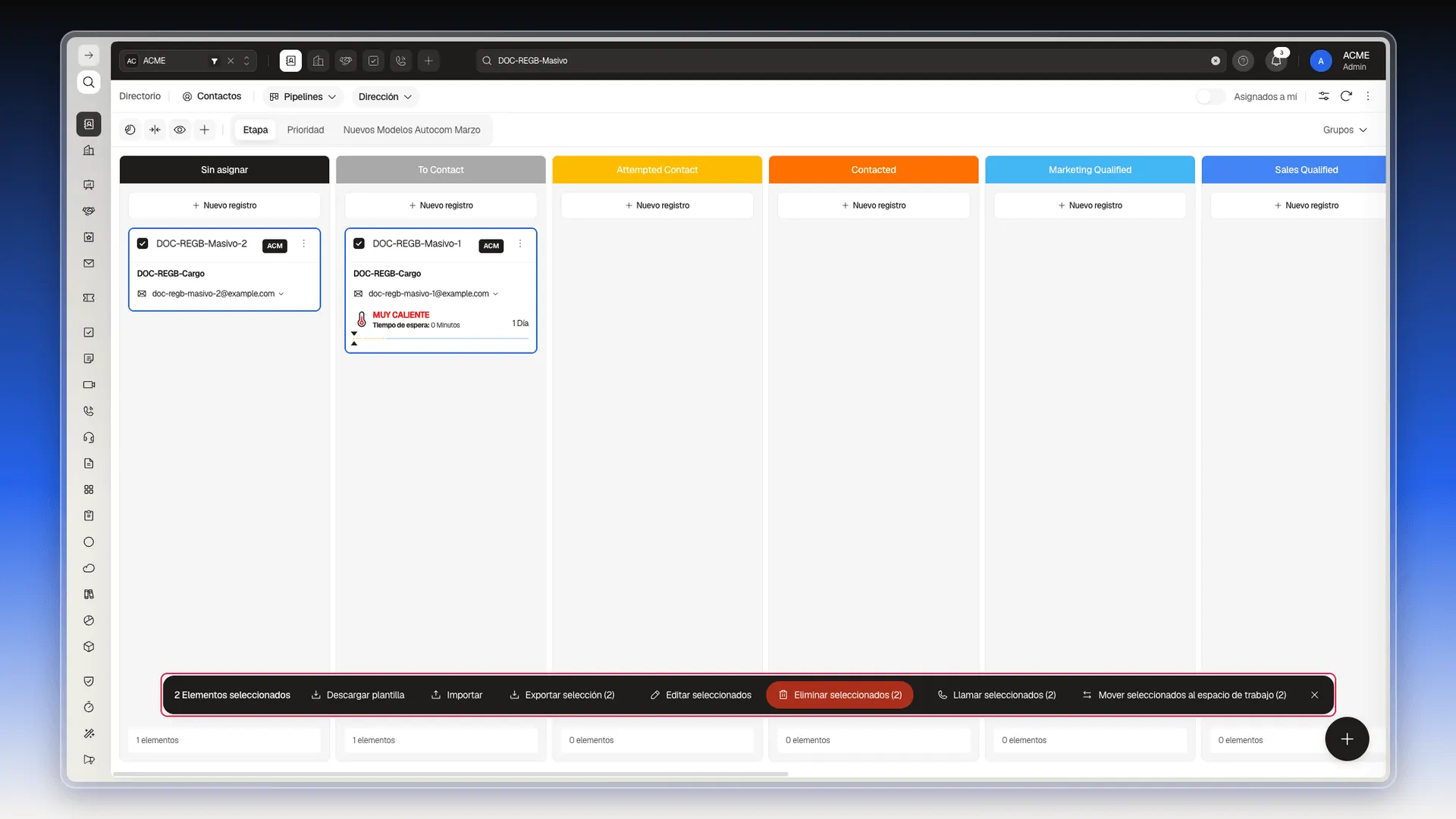Click the refresh icon in the toolbar
This screenshot has height=819, width=1456.
[1346, 96]
